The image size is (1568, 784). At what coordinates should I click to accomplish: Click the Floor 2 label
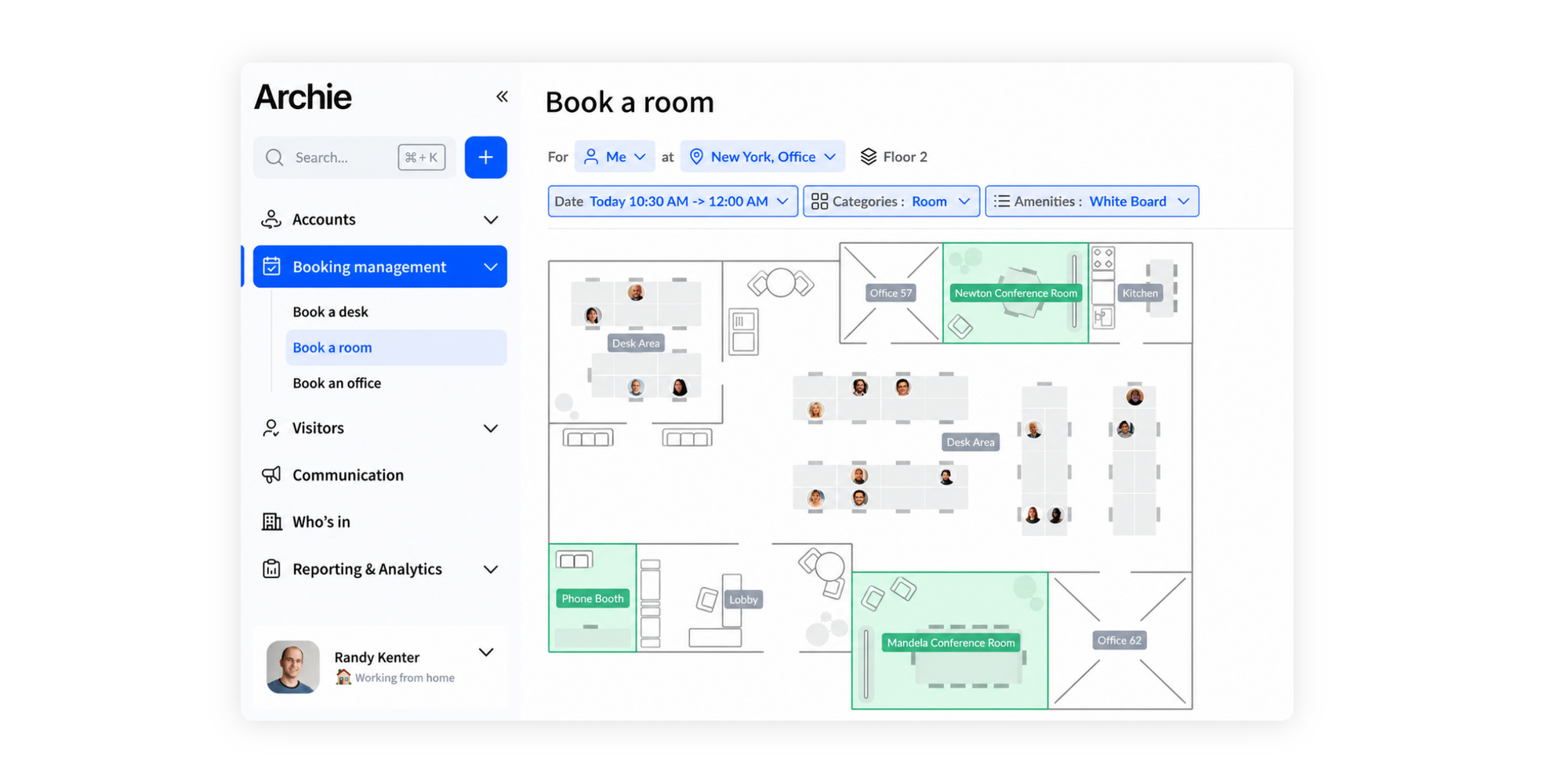(x=905, y=157)
